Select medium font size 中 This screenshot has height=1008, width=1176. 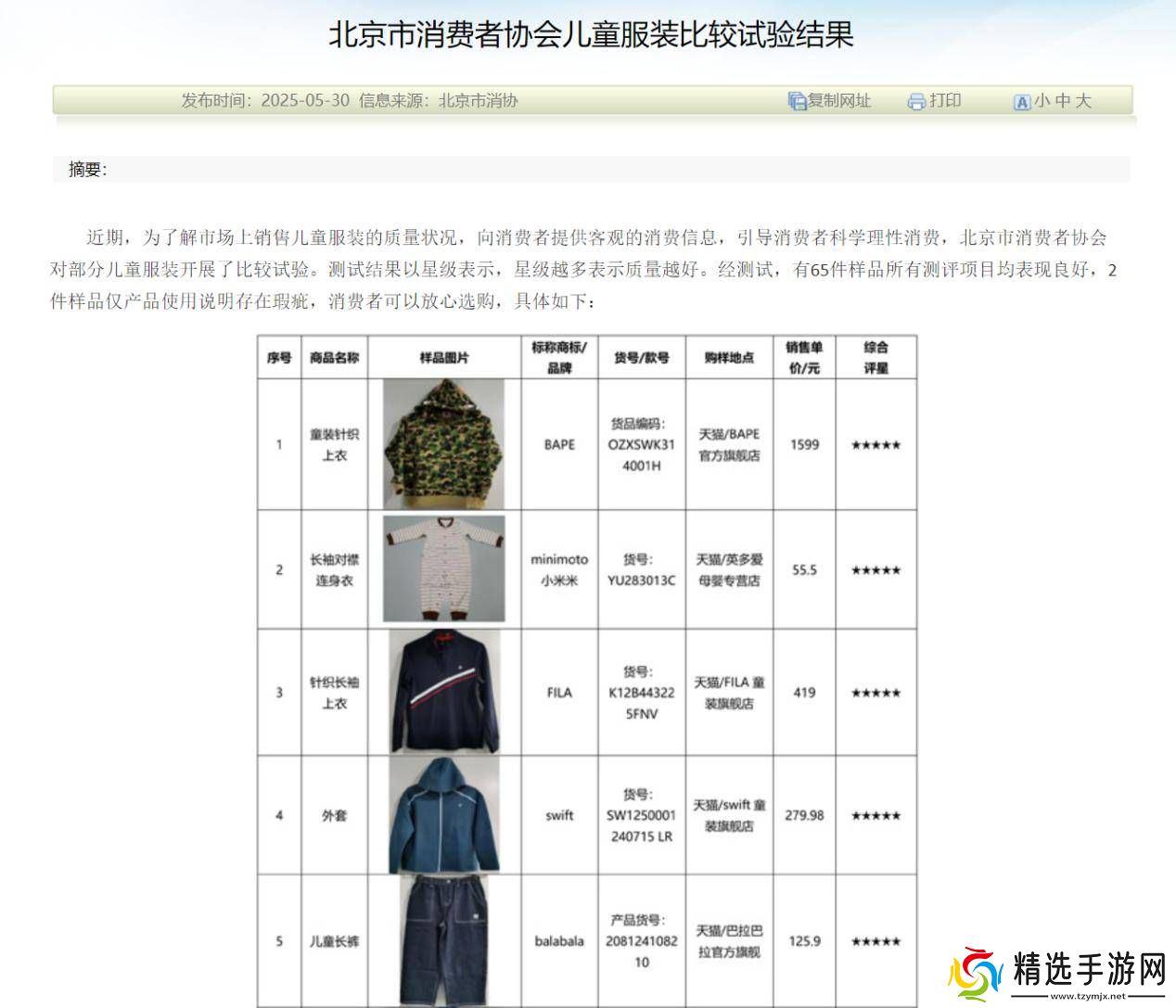point(1063,101)
